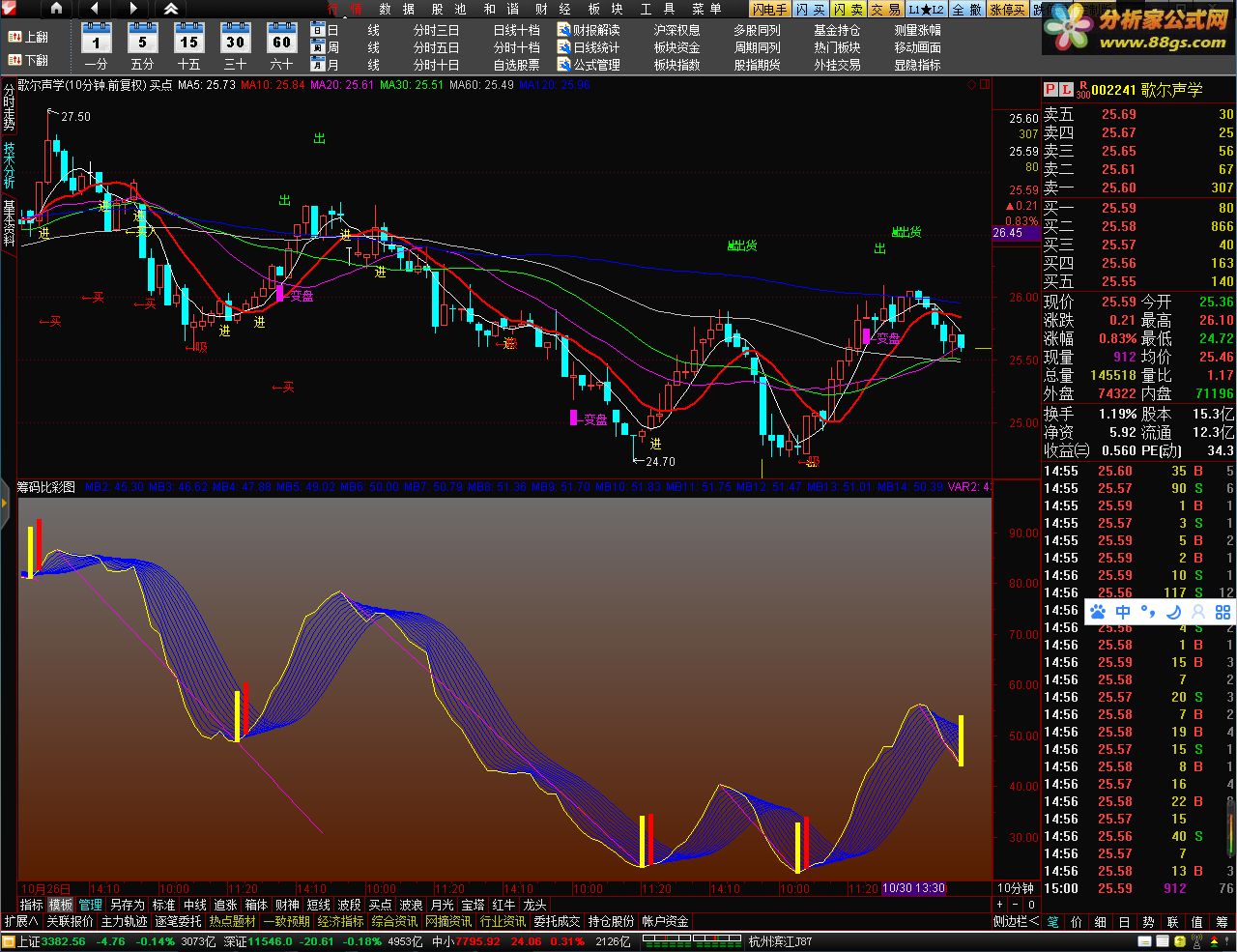Click the minus zoom stepper under 10分钟
Screen dimensions: 1237x952
1016,905
